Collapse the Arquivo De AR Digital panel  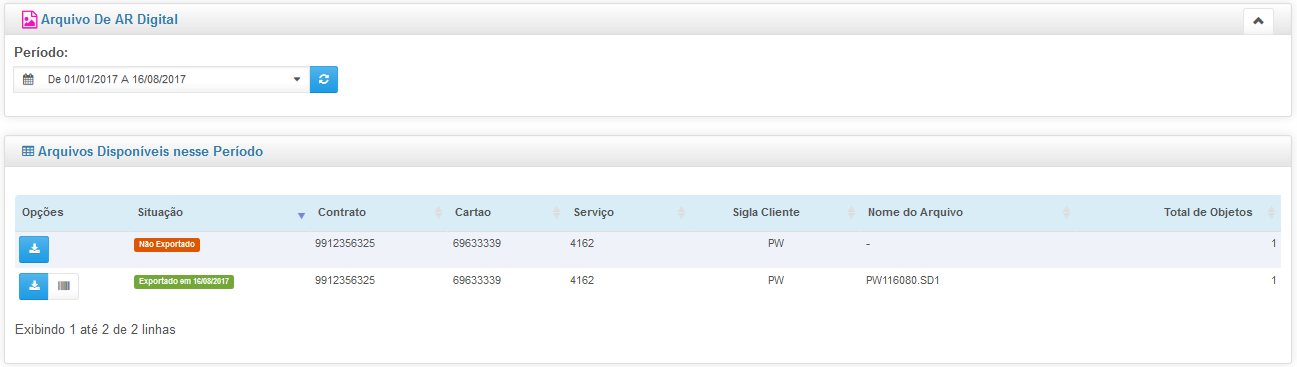1257,20
